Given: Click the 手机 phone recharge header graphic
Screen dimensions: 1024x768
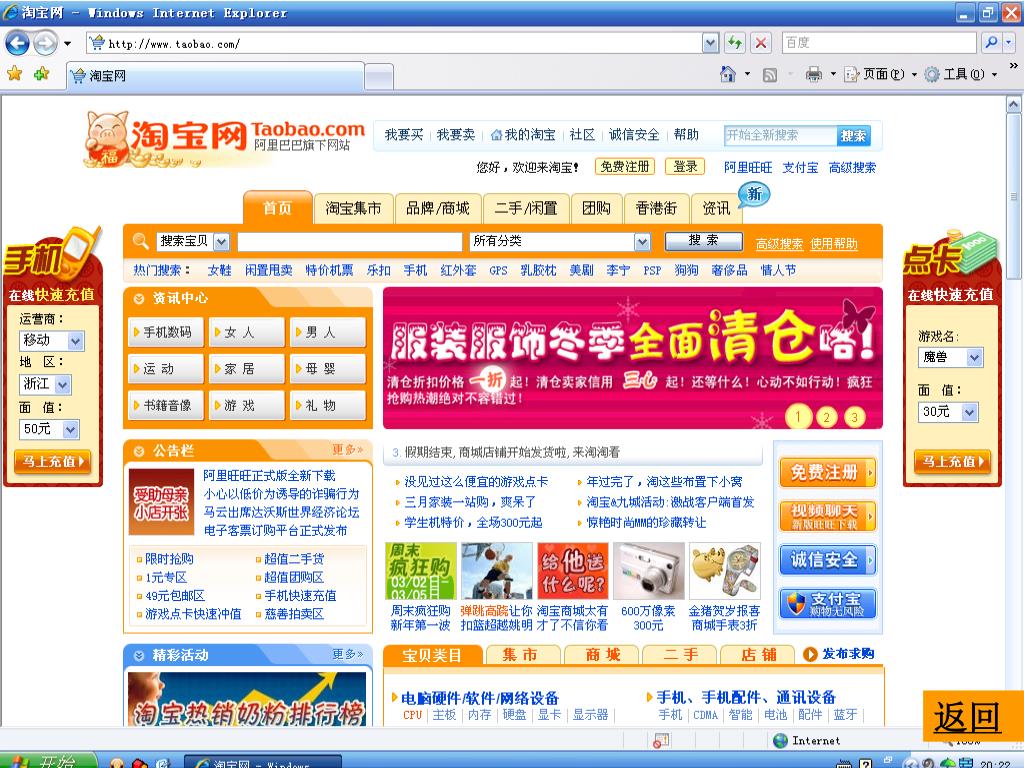Looking at the screenshot, I should click(53, 256).
